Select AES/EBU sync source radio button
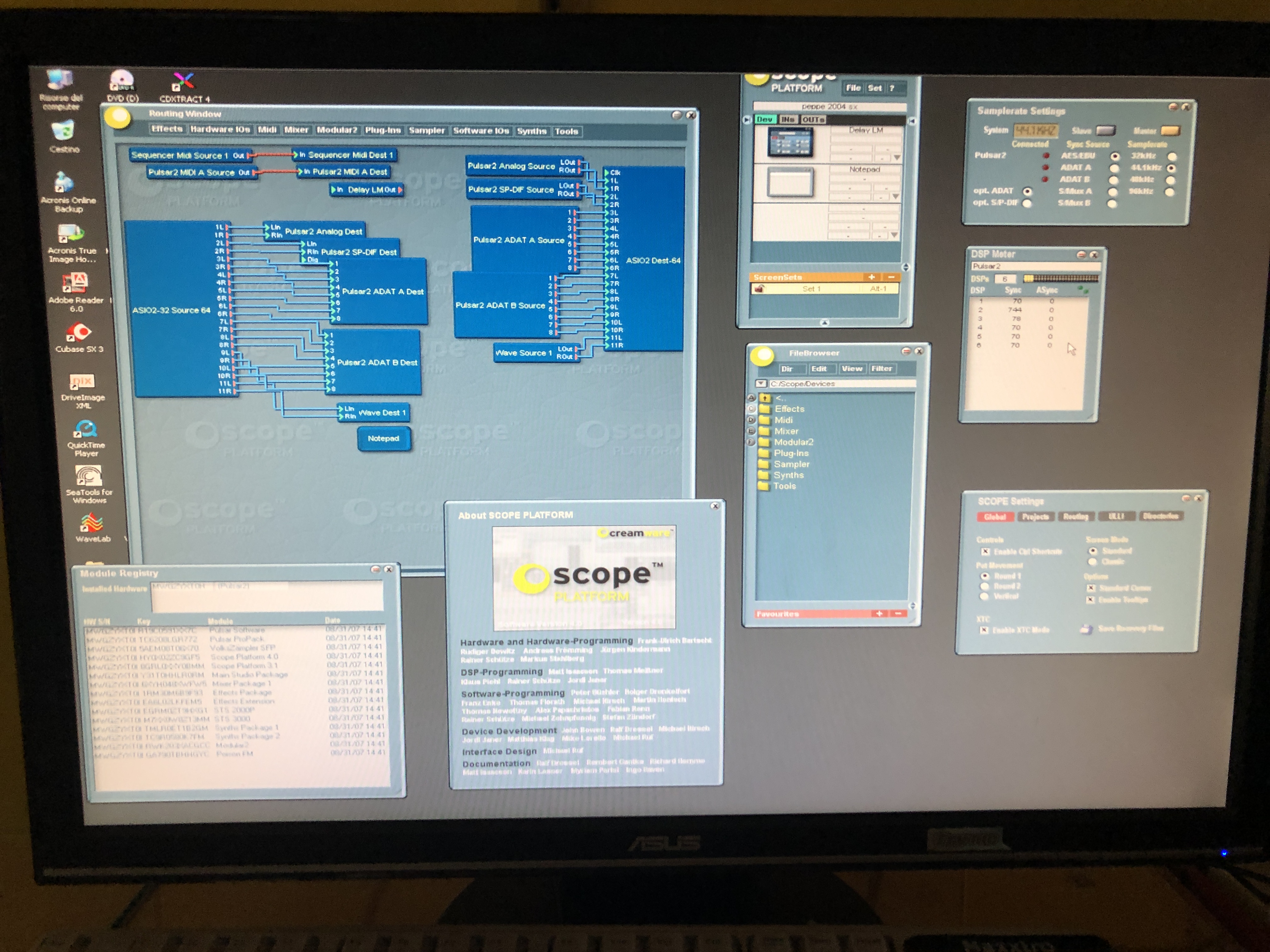Image resolution: width=1270 pixels, height=952 pixels. (x=1115, y=156)
